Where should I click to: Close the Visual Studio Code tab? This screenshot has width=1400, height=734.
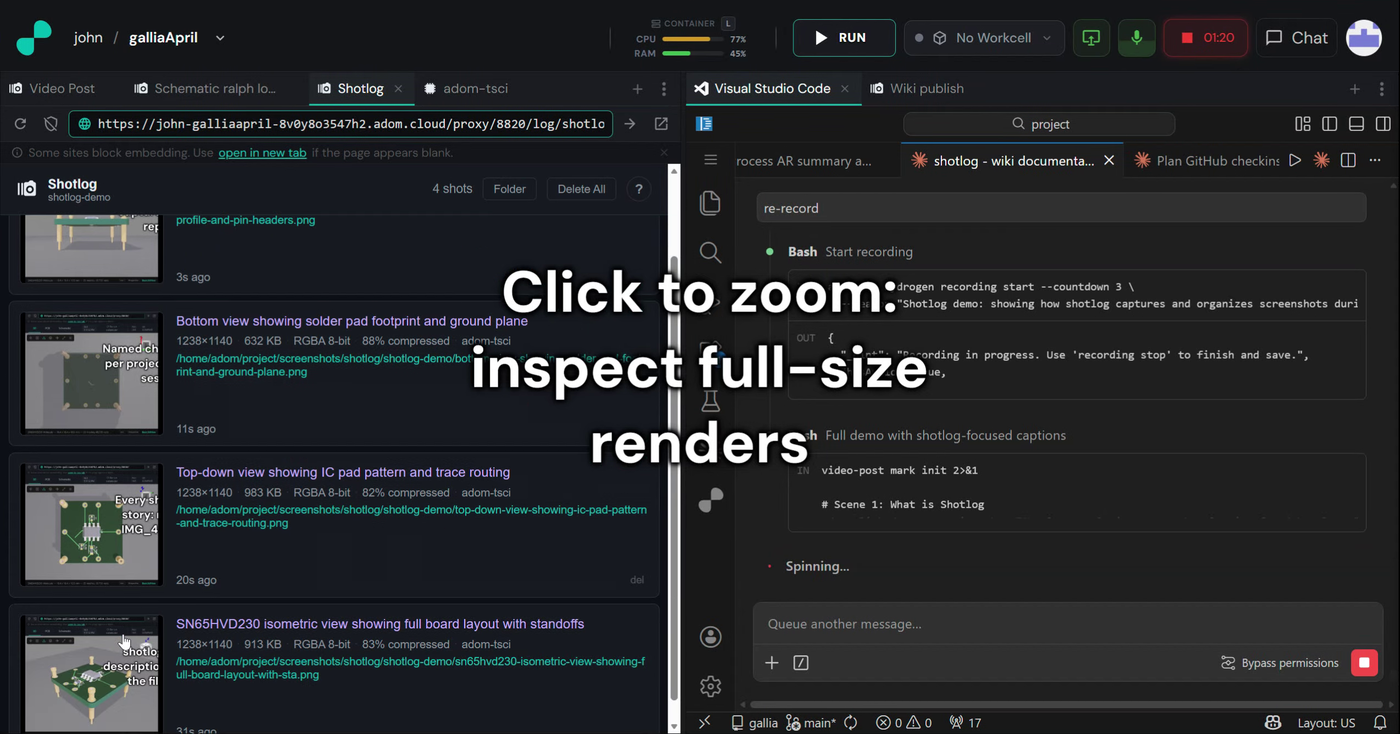[x=845, y=89]
